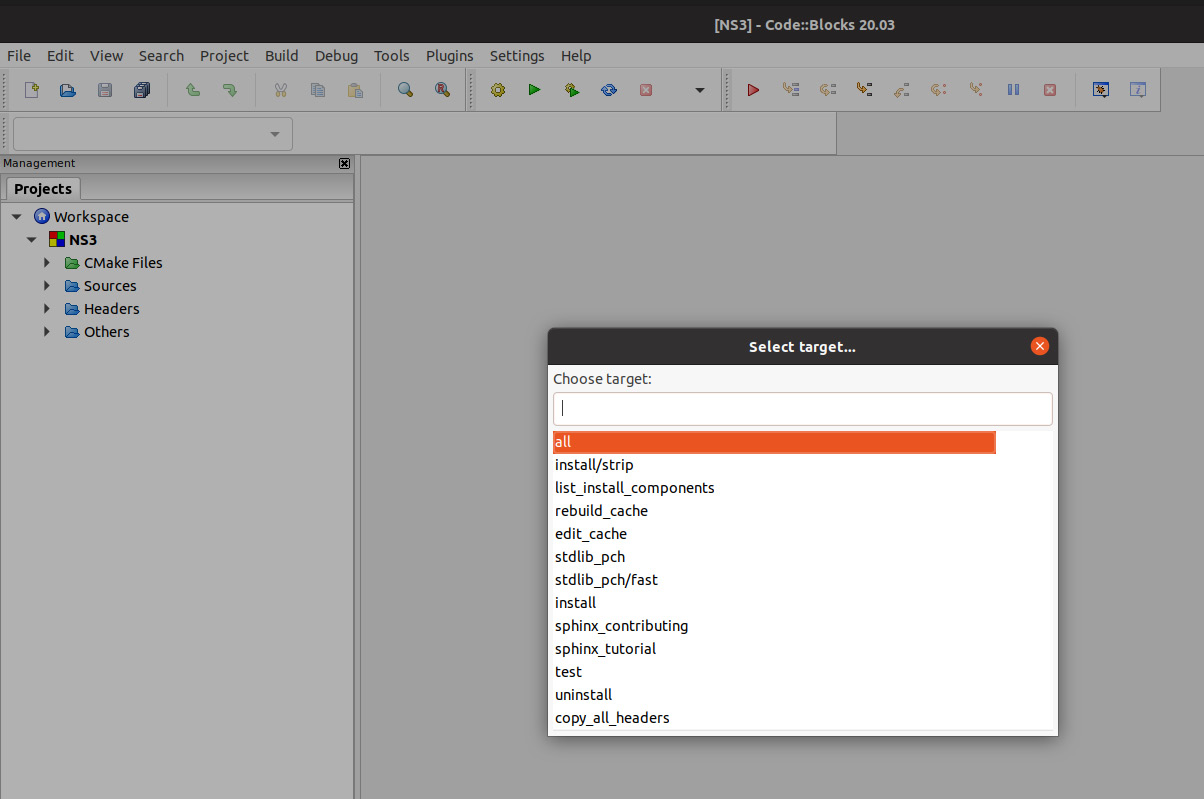Image resolution: width=1204 pixels, height=799 pixels.
Task: Create a new file from the toolbar
Action: (x=31, y=90)
